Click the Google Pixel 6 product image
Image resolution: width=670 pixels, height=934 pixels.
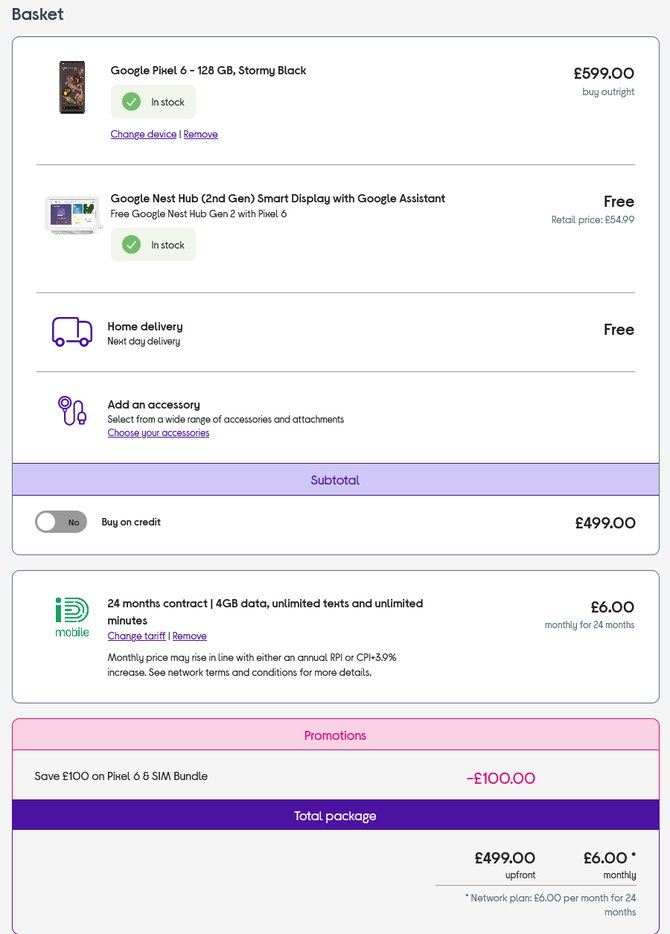pyautogui.click(x=71, y=88)
